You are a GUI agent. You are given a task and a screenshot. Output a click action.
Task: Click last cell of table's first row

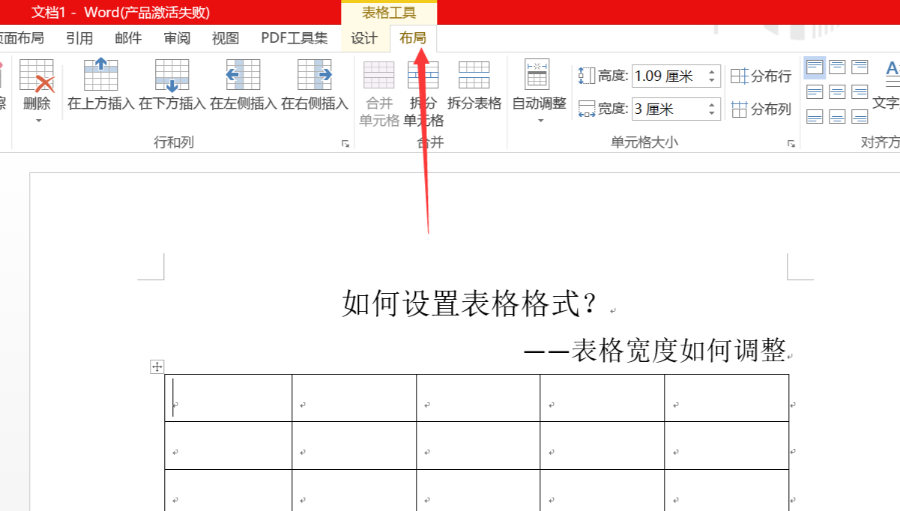[727, 398]
